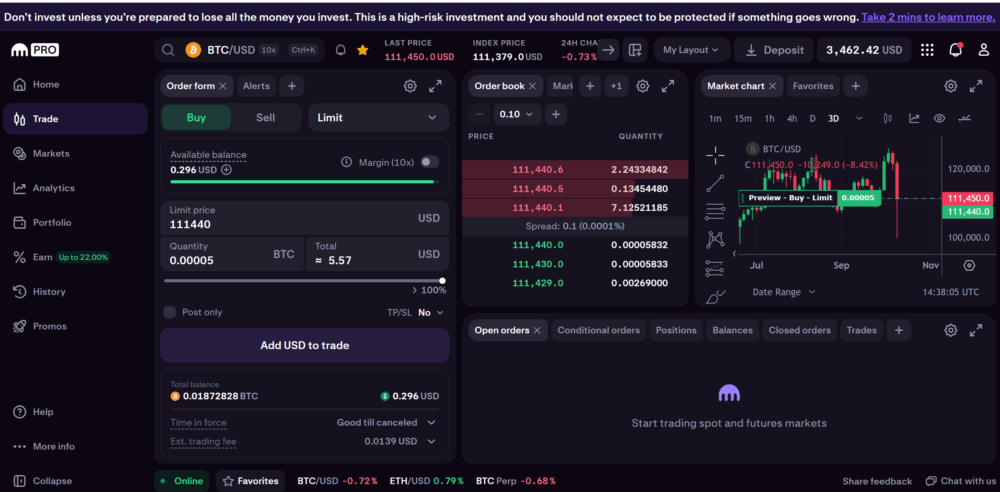Open Order form settings gear
The height and width of the screenshot is (492, 1000).
[x=410, y=86]
